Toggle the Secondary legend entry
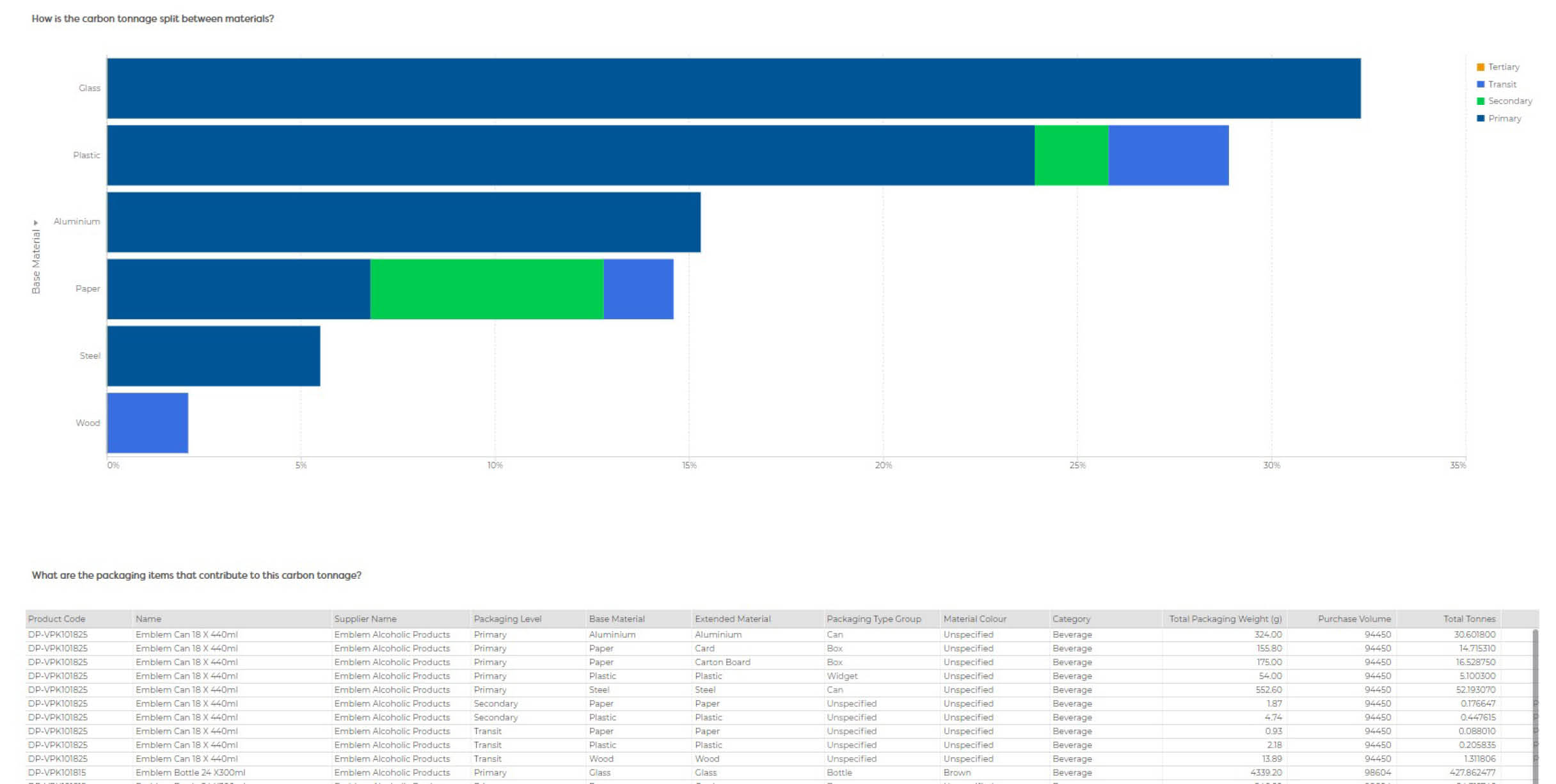Viewport: 1556px width, 784px height. coord(1509,101)
